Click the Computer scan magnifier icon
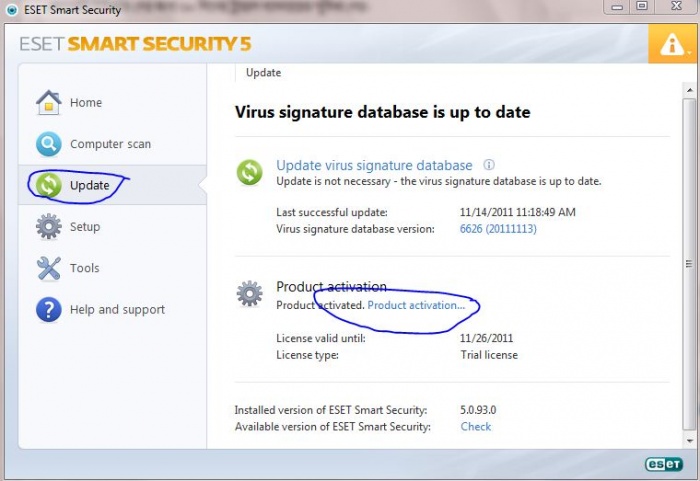700x481 pixels. point(49,144)
